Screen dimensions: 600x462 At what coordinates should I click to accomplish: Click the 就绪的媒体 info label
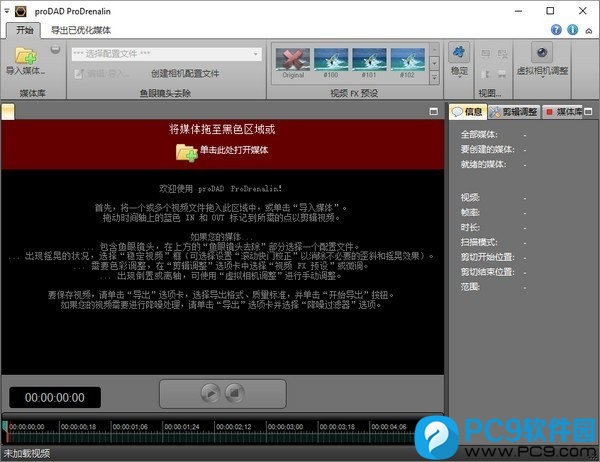pyautogui.click(x=484, y=164)
